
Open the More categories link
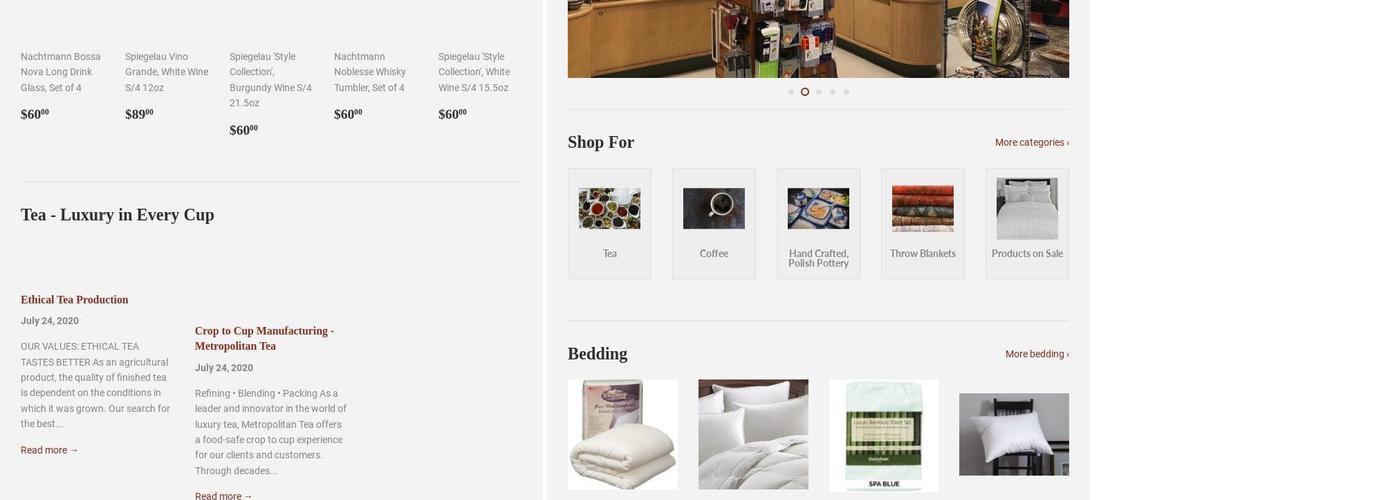tap(1032, 143)
